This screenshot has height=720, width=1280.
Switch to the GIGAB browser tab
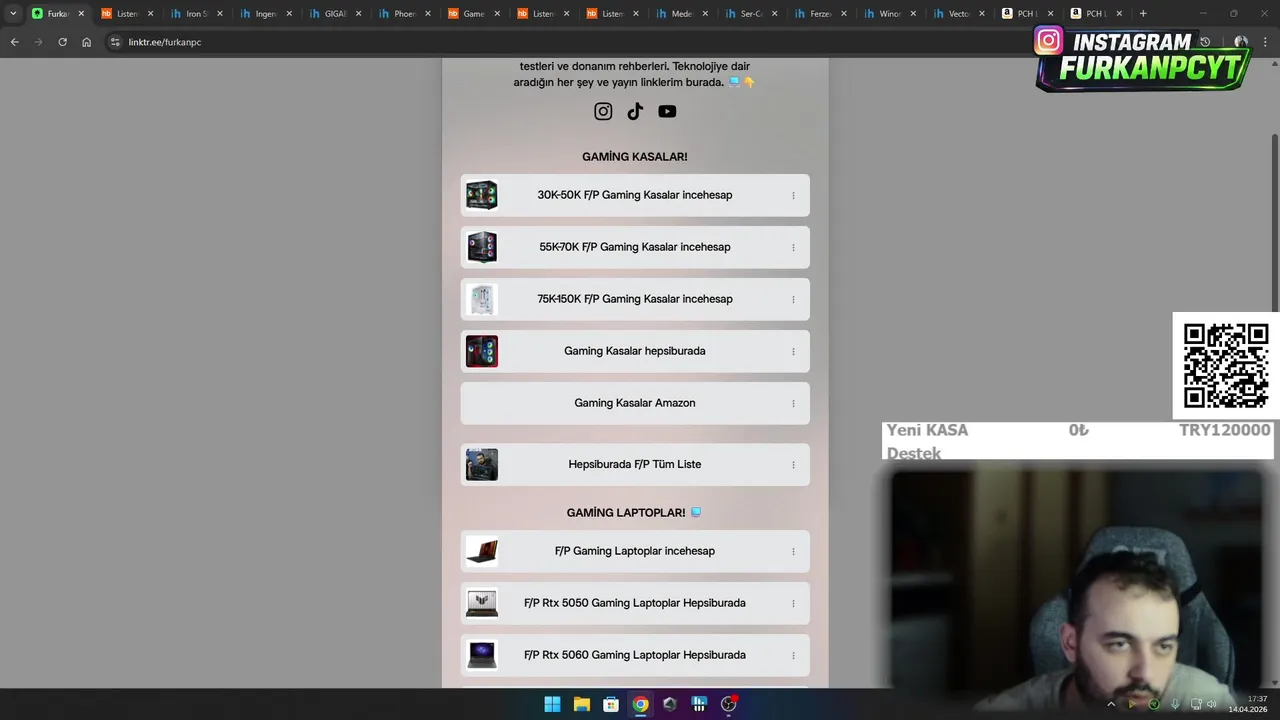[334, 14]
